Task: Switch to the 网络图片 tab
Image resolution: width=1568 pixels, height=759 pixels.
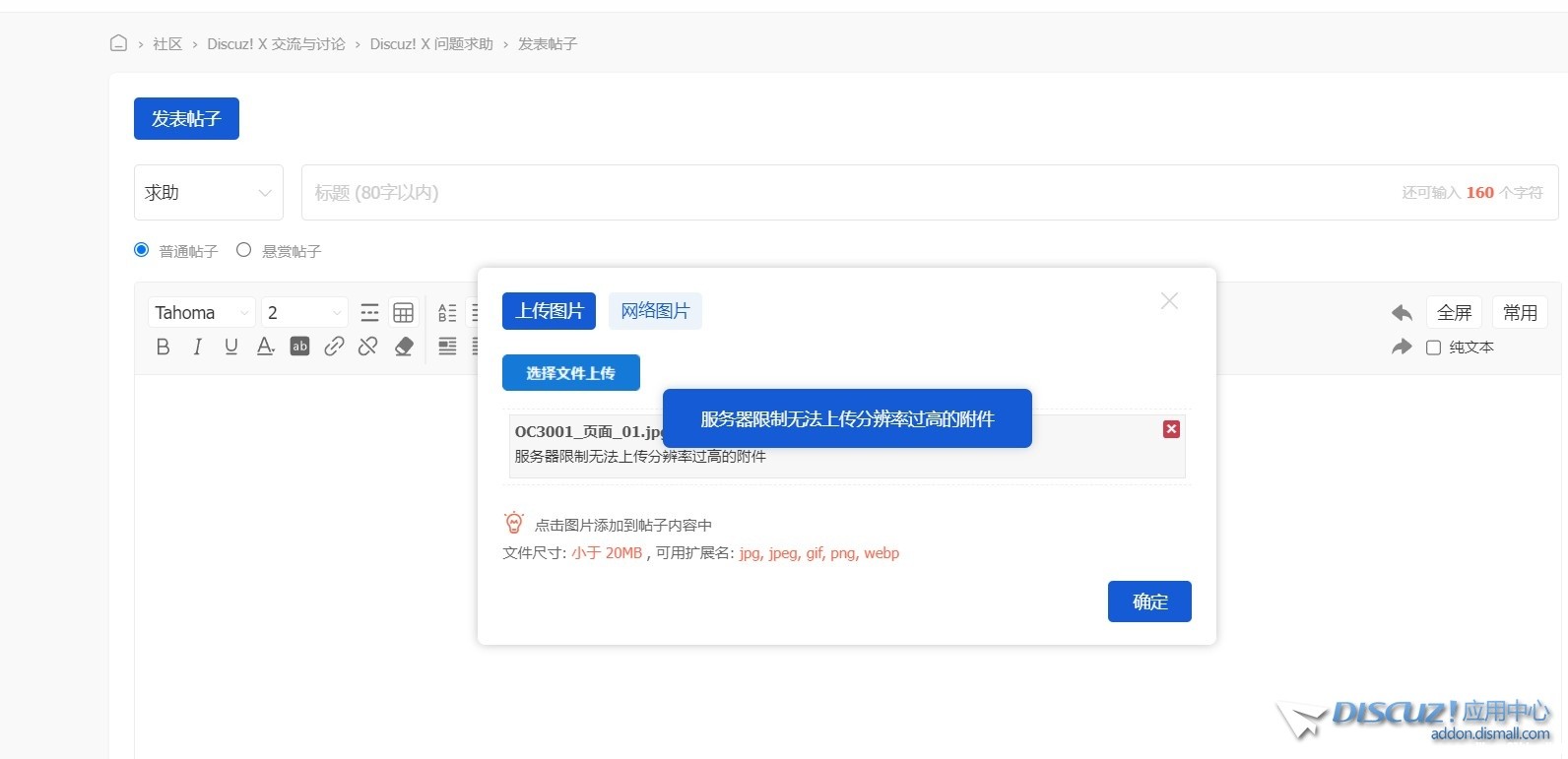Action: (655, 311)
